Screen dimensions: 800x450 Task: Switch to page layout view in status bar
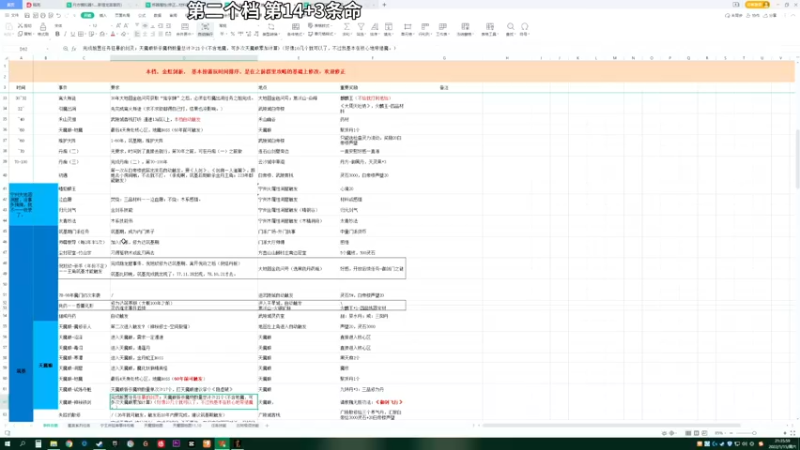[x=696, y=433]
